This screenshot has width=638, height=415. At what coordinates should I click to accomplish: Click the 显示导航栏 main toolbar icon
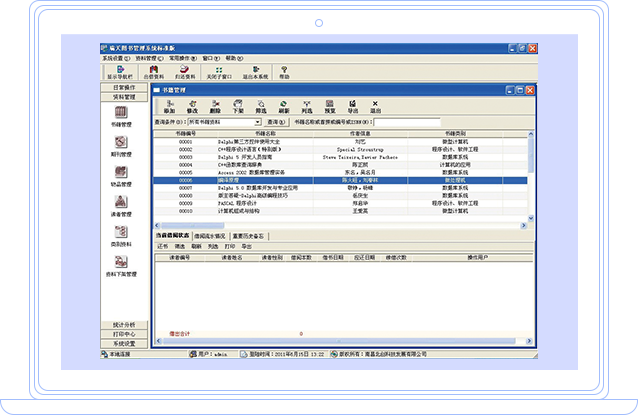(119, 72)
